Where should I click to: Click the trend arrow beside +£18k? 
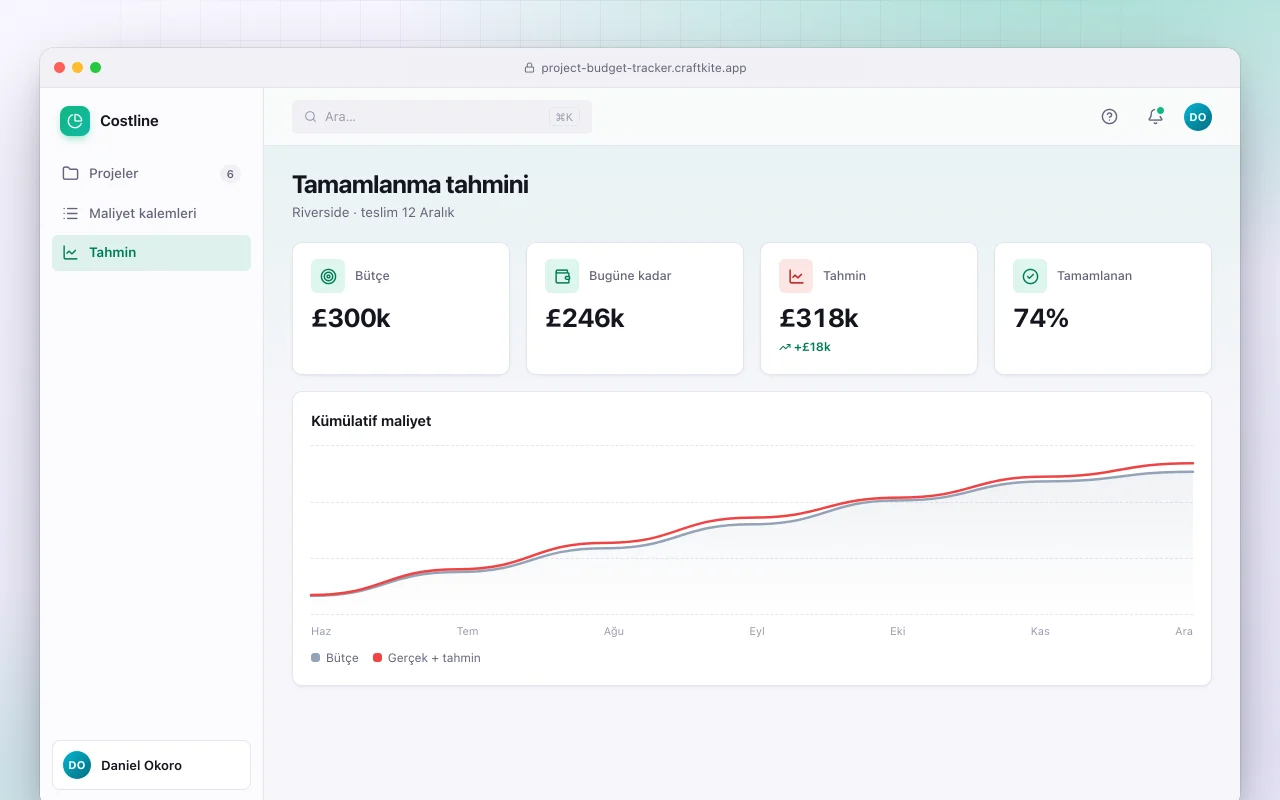point(785,347)
